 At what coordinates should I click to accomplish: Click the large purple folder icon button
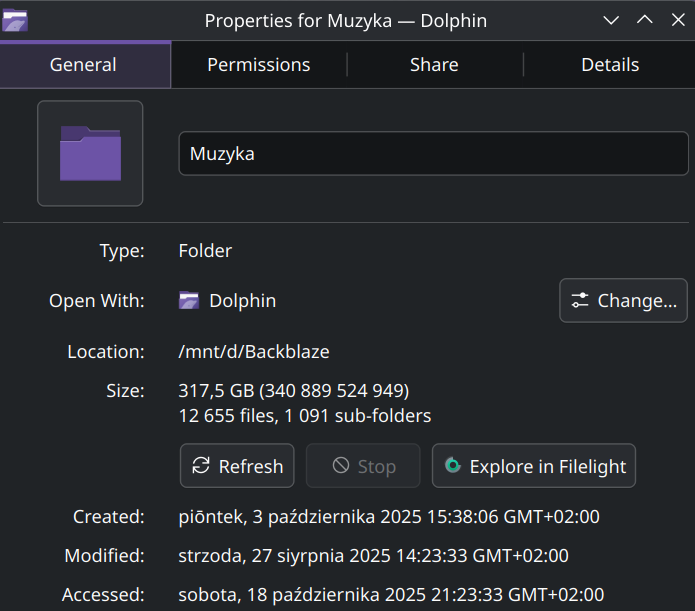[90, 153]
